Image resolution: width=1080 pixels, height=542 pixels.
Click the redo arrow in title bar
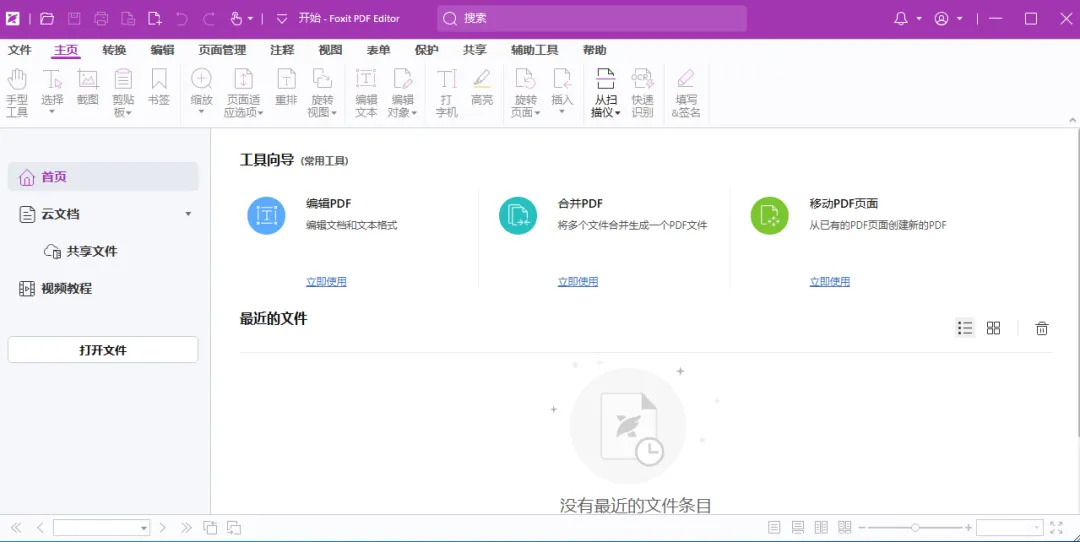tap(209, 19)
